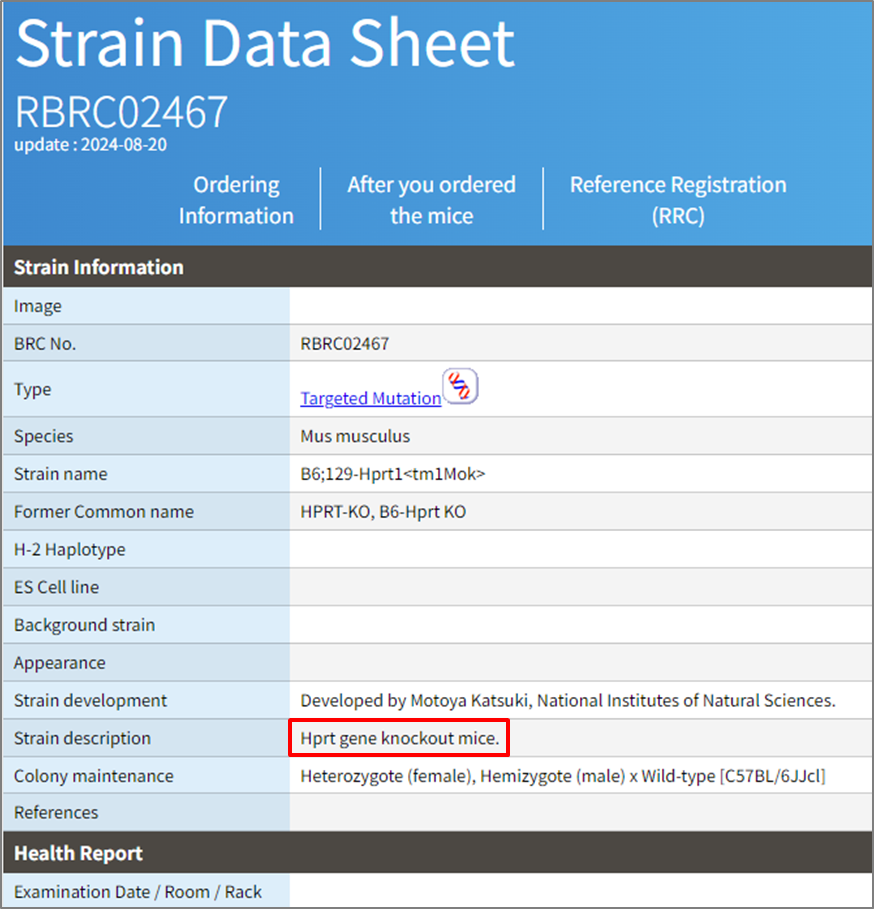Click the large RBRC02467 heading
The image size is (874, 909).
coord(121,112)
